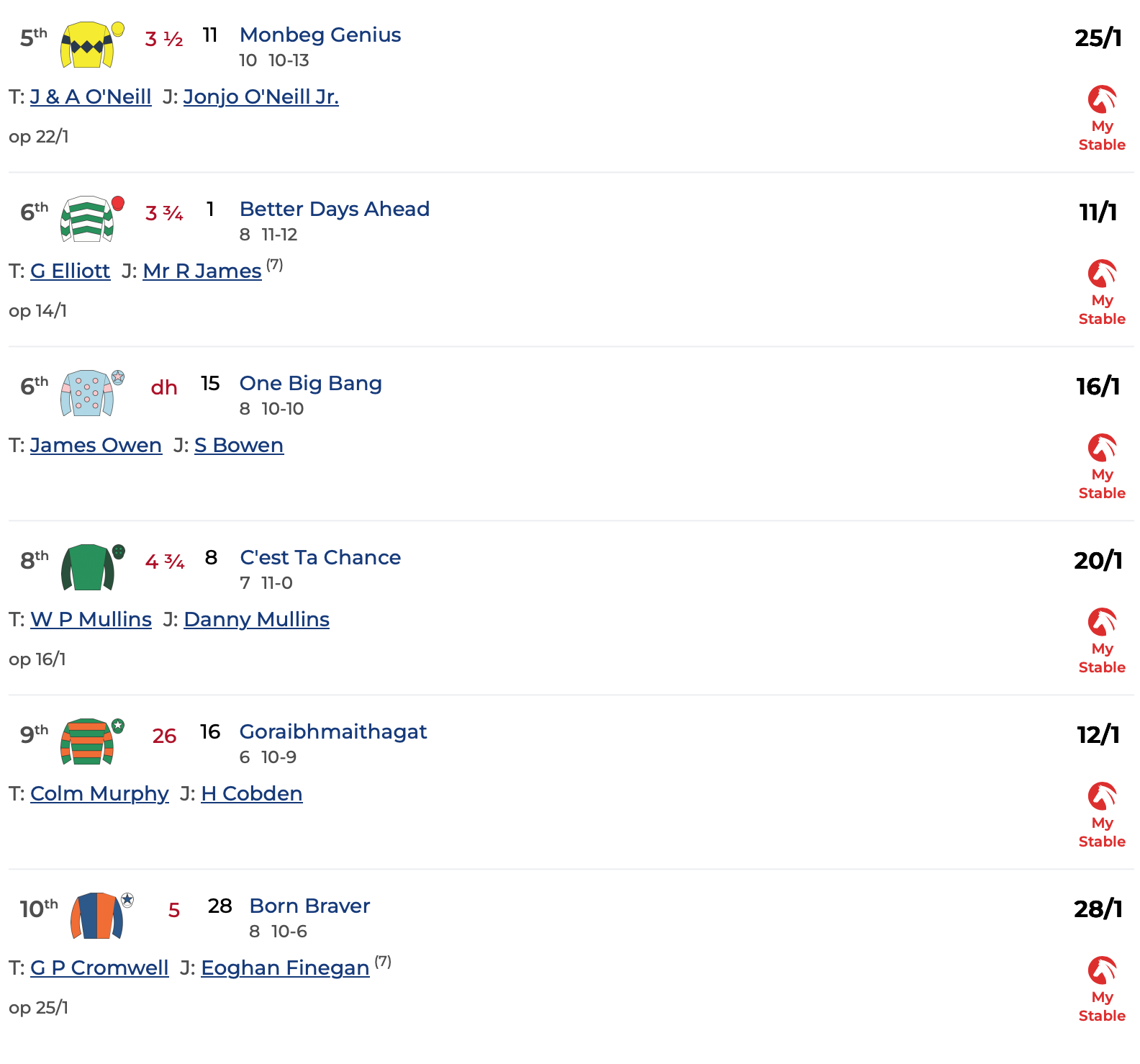Screen dimensions: 1140x1064
Task: Click One Big Bang light blue silks
Action: tap(89, 393)
